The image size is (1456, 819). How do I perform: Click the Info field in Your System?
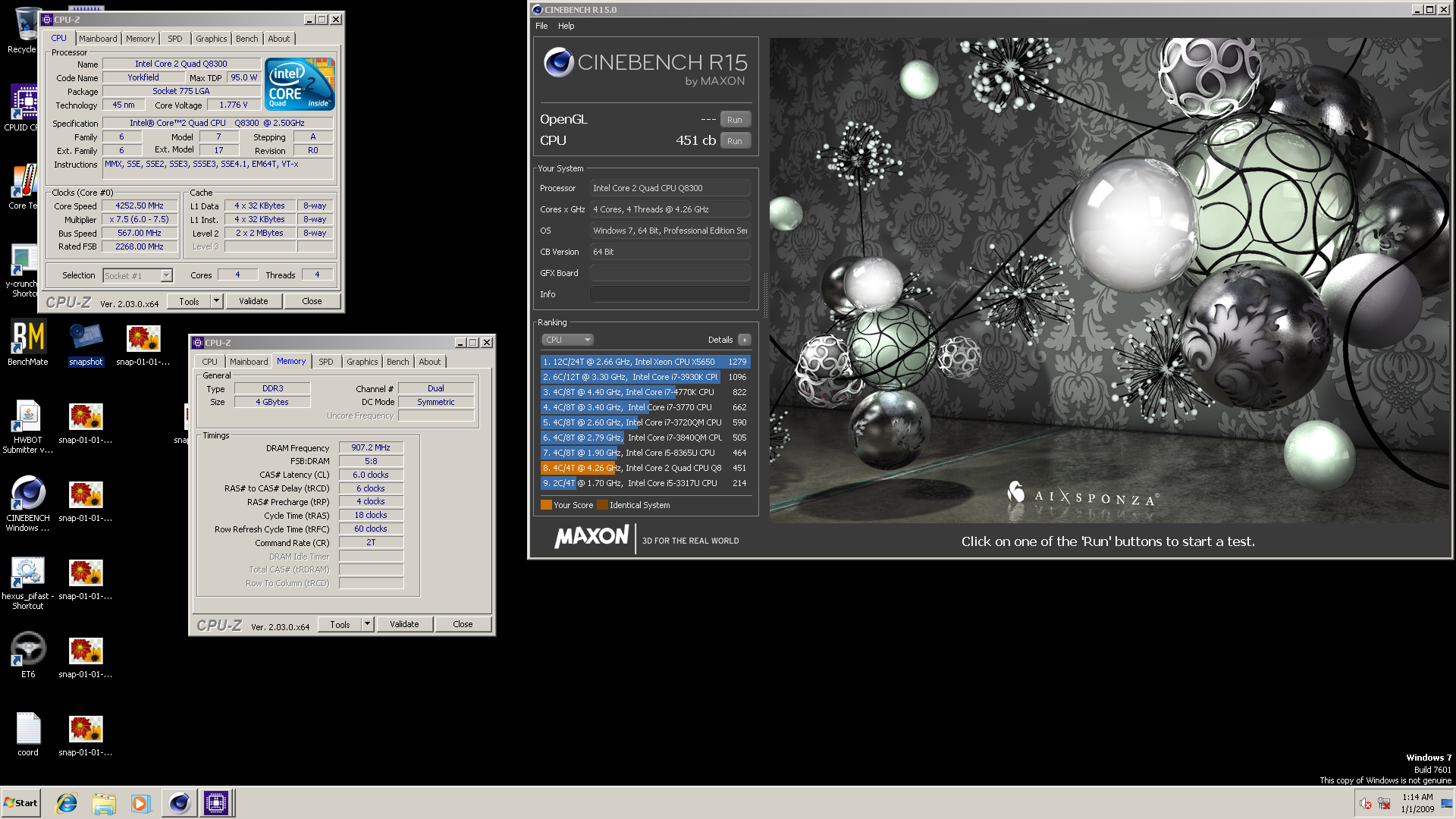coord(670,294)
